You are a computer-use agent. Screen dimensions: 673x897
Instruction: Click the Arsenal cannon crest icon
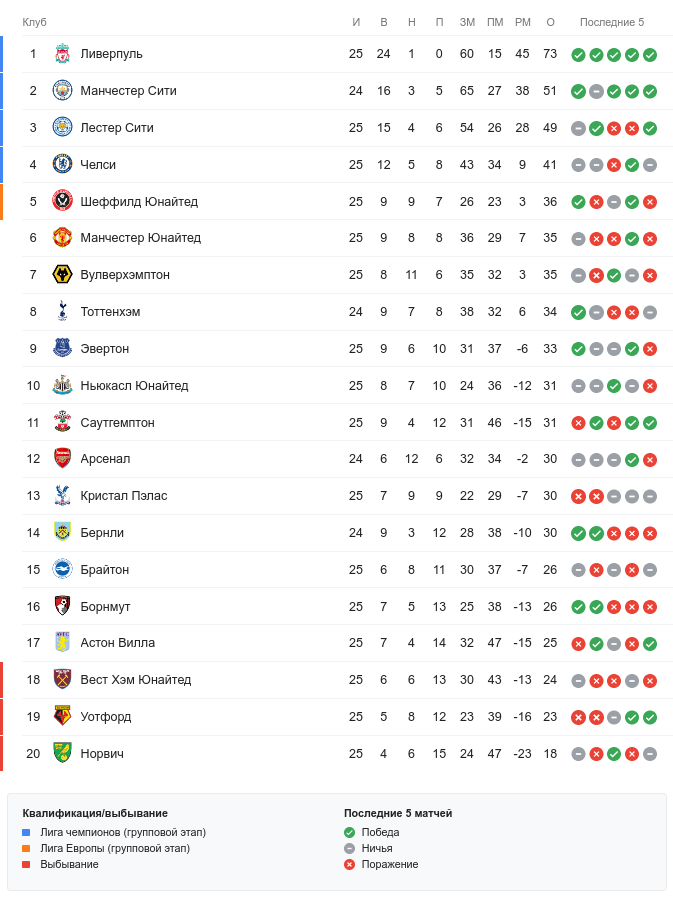pyautogui.click(x=62, y=459)
